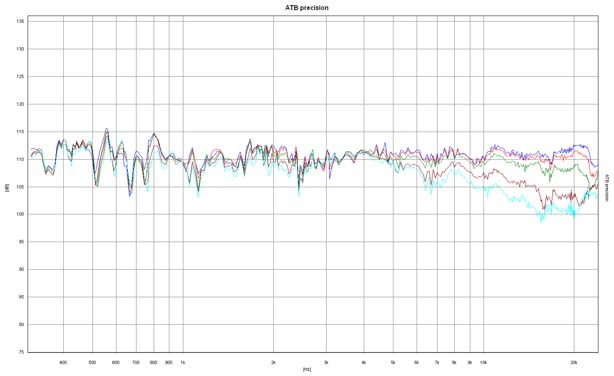Click the 6k frequency axis label
This screenshot has height=376, width=614.
[x=417, y=363]
